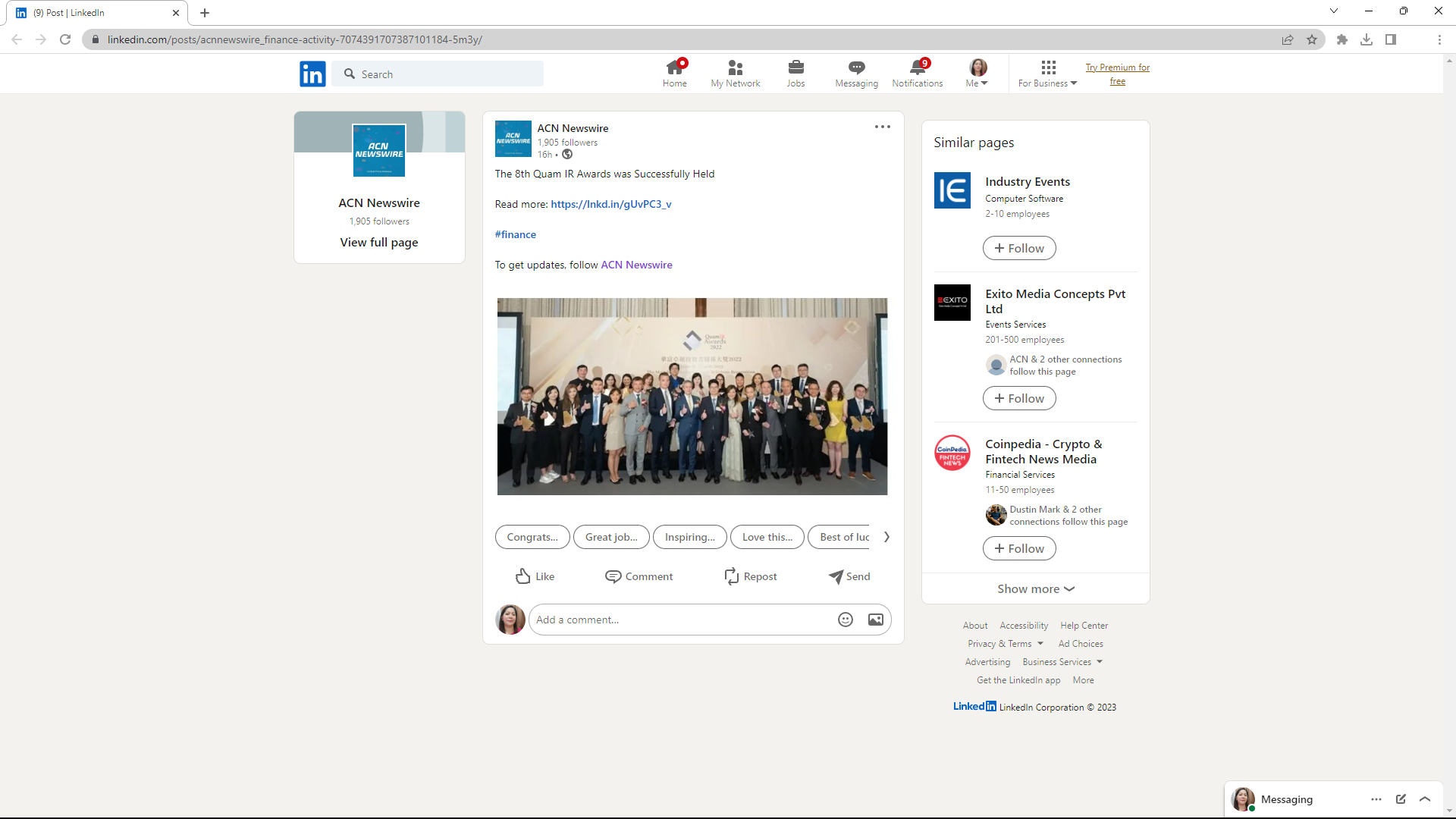Open the browser tab search dropdown
Viewport: 1456px width, 819px height.
pyautogui.click(x=1334, y=11)
